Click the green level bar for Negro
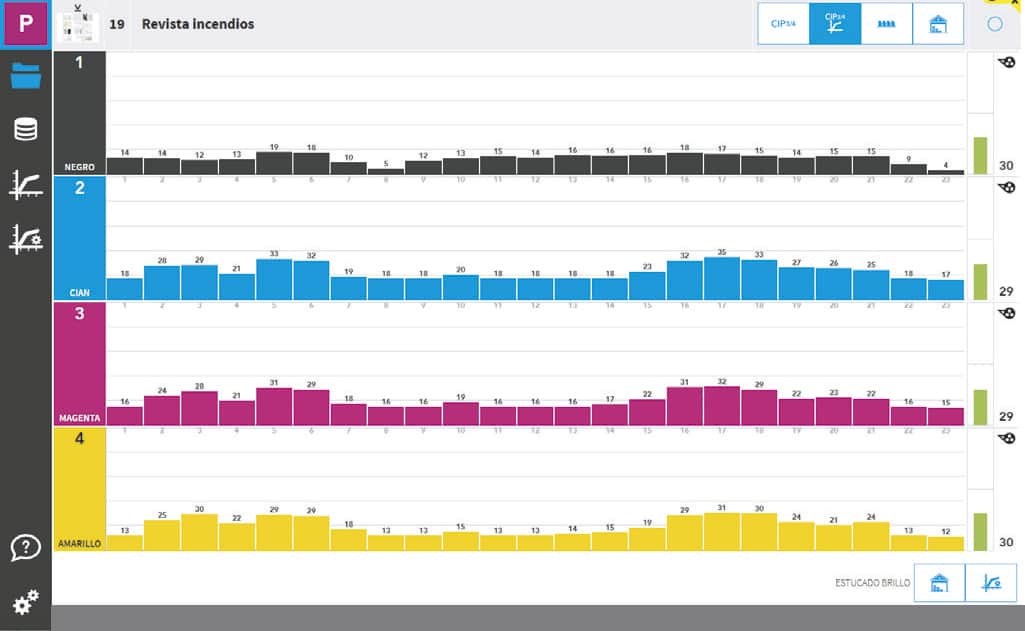1025x631 pixels. click(x=980, y=156)
